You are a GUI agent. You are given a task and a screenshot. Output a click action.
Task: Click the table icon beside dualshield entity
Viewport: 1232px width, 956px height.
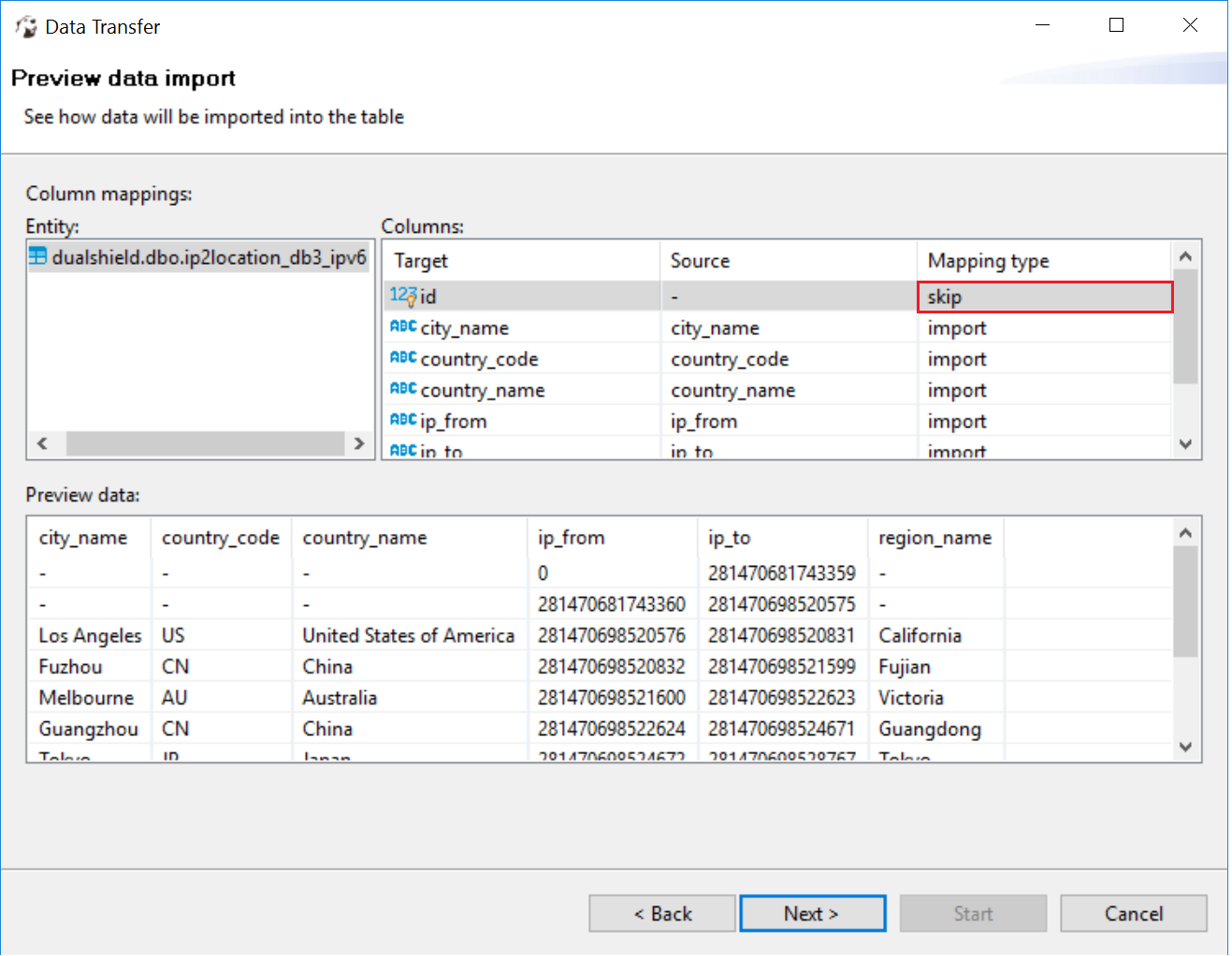point(37,256)
